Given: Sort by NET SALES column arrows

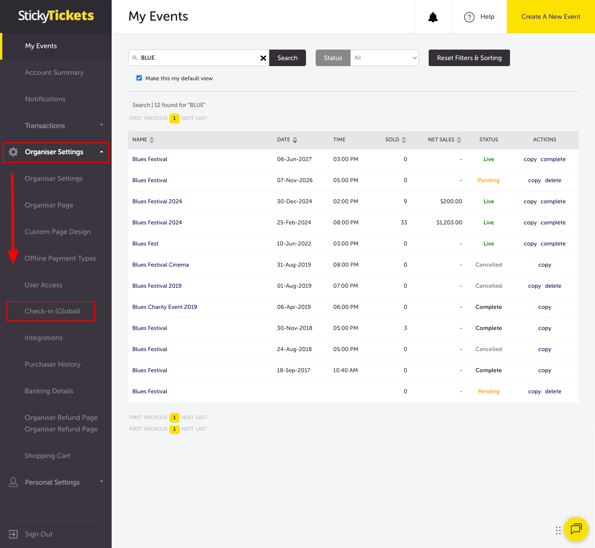Looking at the screenshot, I should [x=459, y=140].
